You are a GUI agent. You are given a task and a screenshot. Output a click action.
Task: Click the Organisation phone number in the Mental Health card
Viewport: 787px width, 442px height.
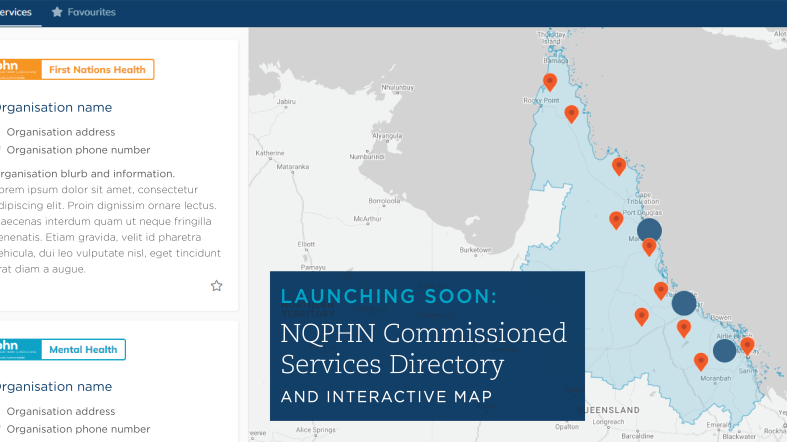[78, 429]
